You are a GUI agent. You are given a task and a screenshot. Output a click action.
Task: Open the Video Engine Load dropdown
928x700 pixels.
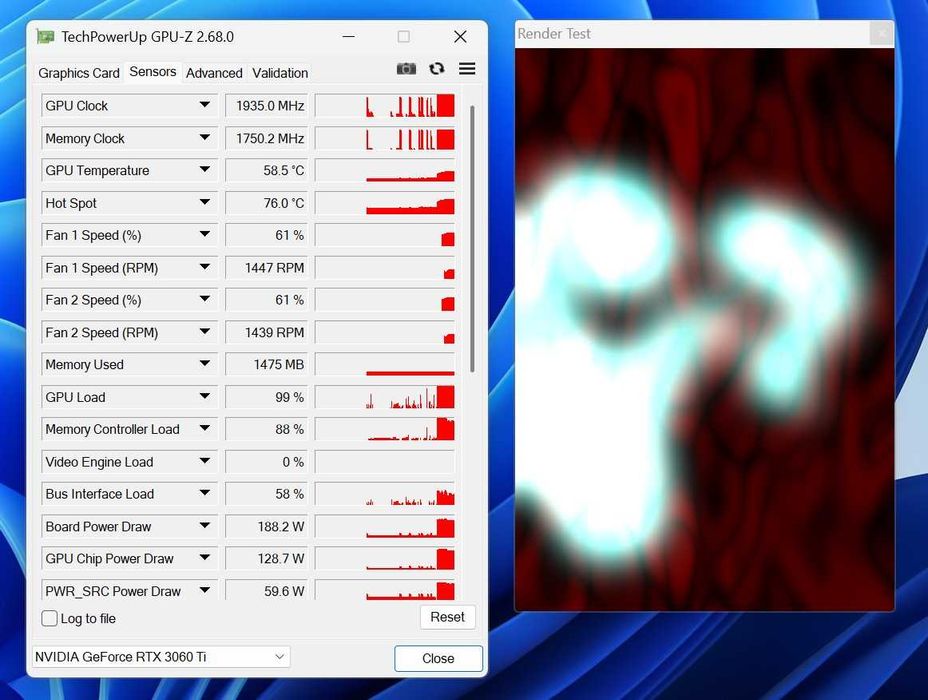click(x=205, y=460)
